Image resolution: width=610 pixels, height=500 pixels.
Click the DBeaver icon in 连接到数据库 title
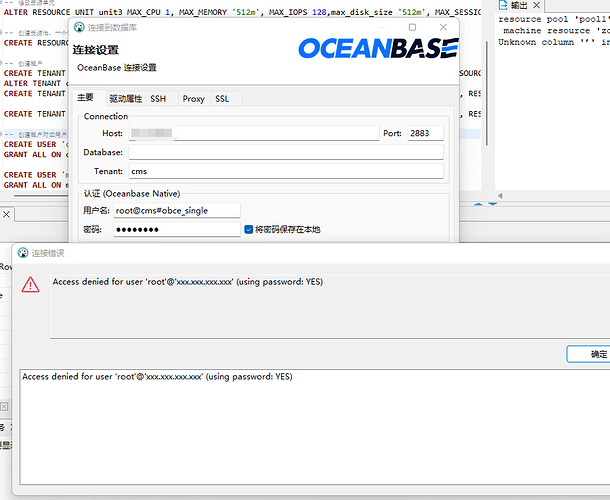pyautogui.click(x=79, y=27)
